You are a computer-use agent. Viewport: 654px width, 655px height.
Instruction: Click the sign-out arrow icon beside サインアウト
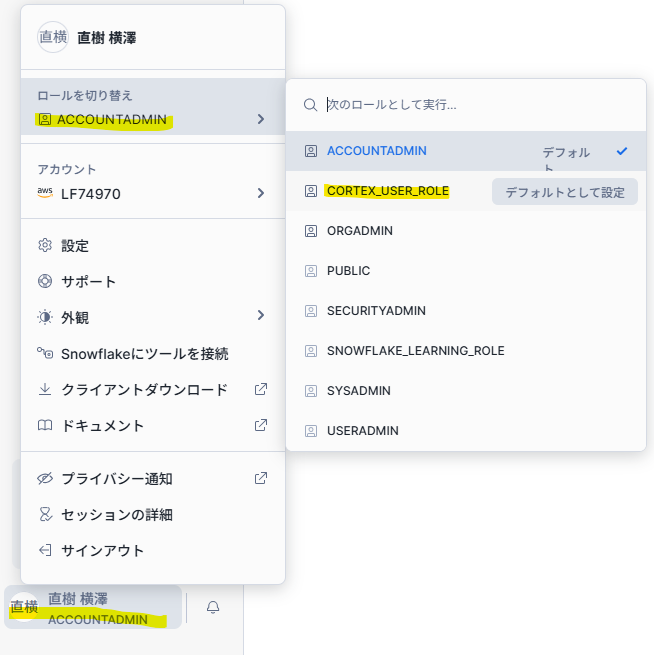pyautogui.click(x=45, y=550)
